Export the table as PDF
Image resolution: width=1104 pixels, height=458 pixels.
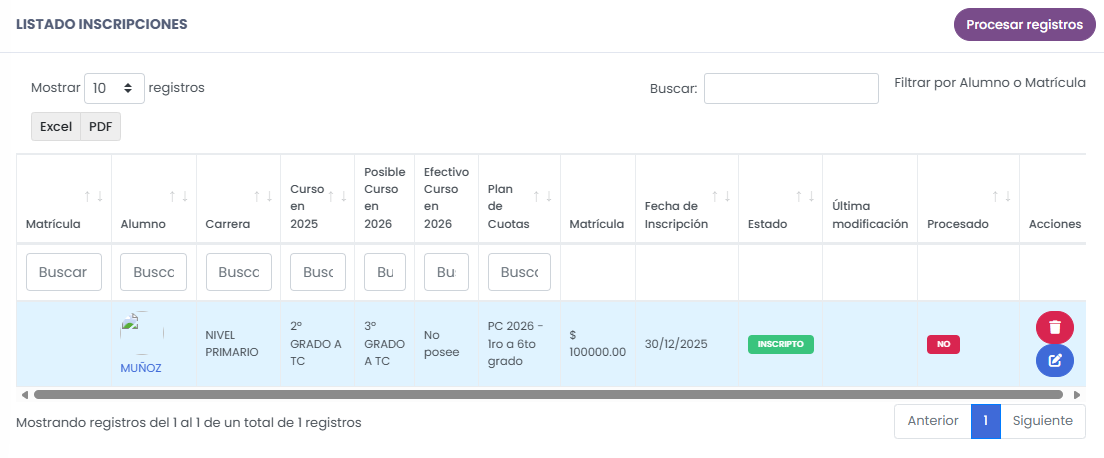click(101, 127)
